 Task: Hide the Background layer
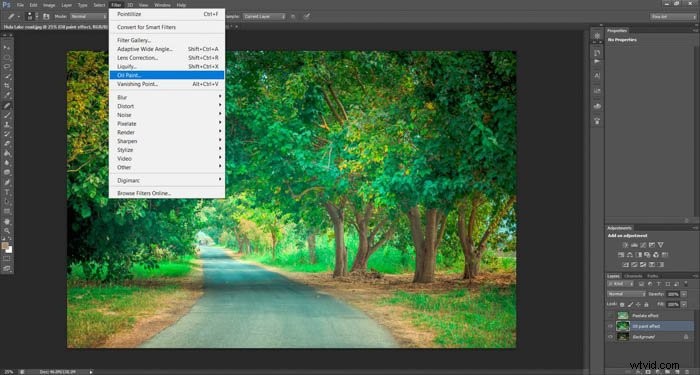coord(610,337)
